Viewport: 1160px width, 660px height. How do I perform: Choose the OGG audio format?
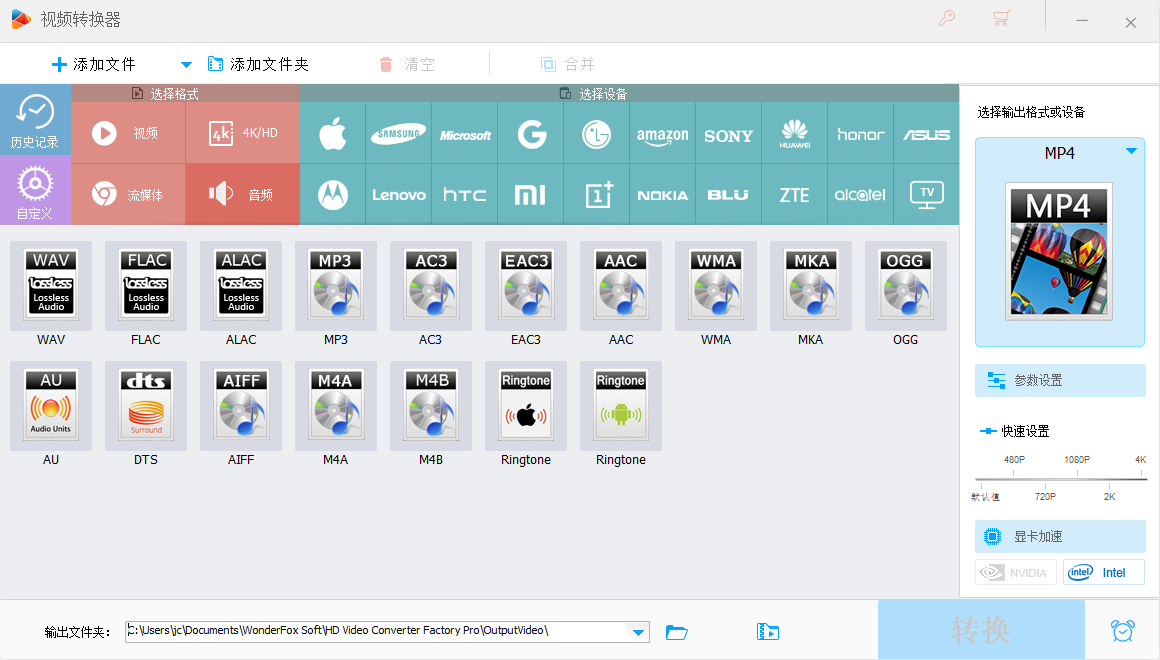tap(906, 286)
